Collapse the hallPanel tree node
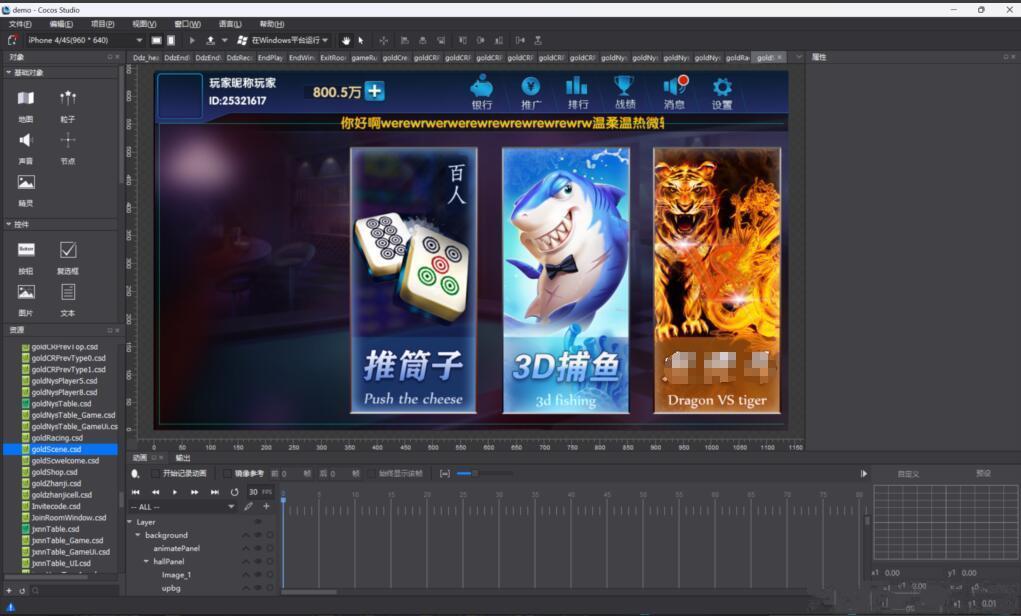The width and height of the screenshot is (1021, 616). pyautogui.click(x=146, y=561)
